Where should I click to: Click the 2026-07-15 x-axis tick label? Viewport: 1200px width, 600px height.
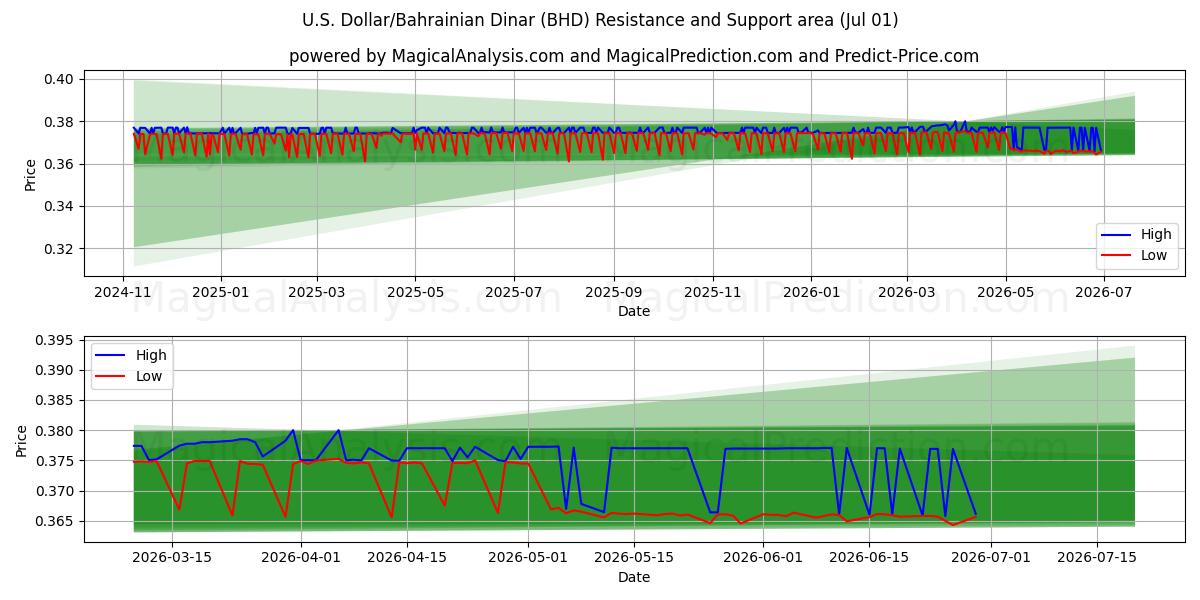pyautogui.click(x=1096, y=559)
